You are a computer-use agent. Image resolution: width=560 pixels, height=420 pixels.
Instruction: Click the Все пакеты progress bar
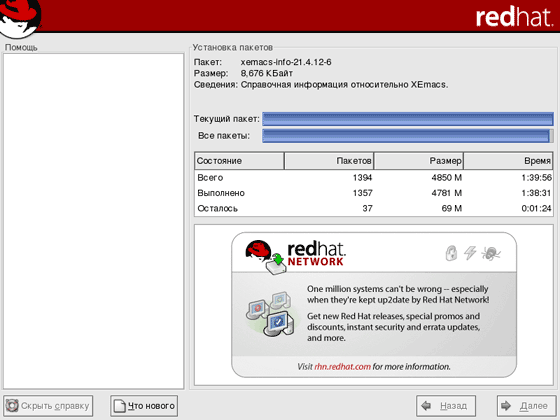[408, 136]
